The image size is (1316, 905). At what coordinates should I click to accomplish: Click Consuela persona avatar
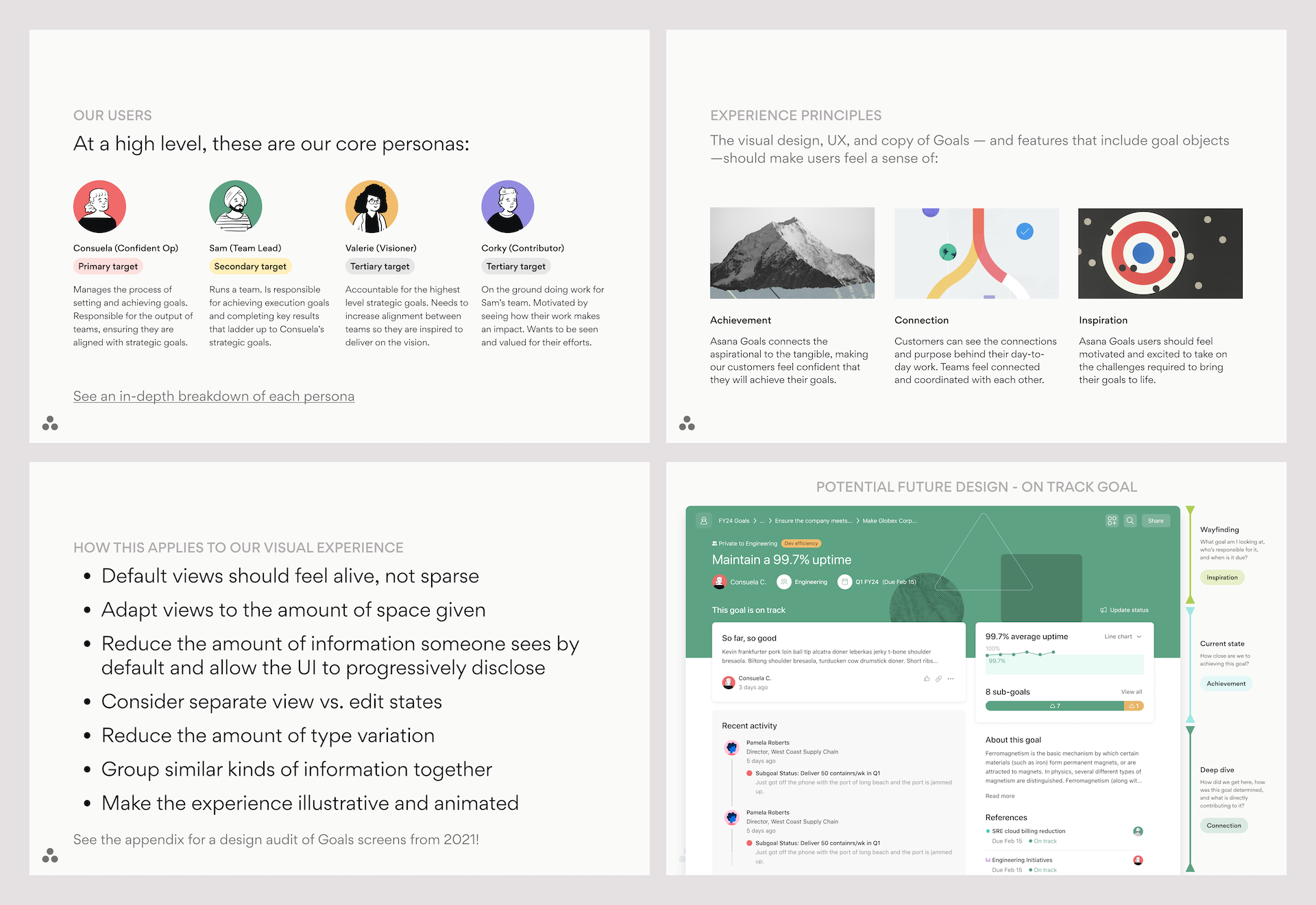click(99, 207)
